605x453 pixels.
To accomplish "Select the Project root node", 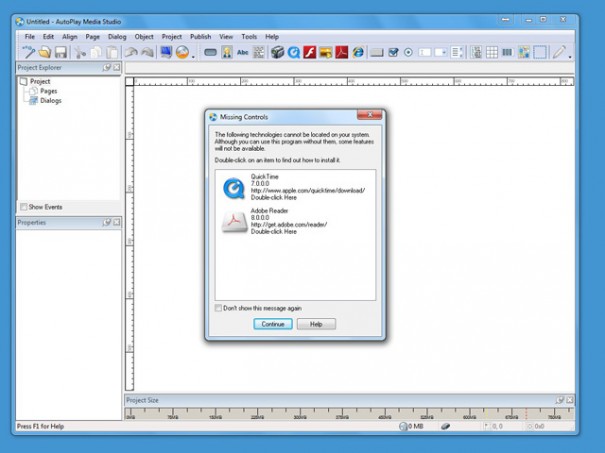I will (40, 81).
